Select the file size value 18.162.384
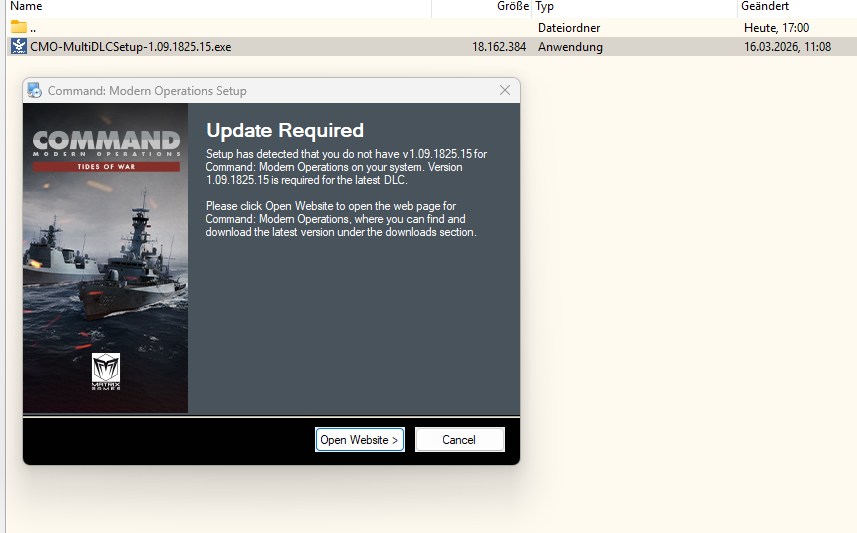857x533 pixels. tap(499, 47)
